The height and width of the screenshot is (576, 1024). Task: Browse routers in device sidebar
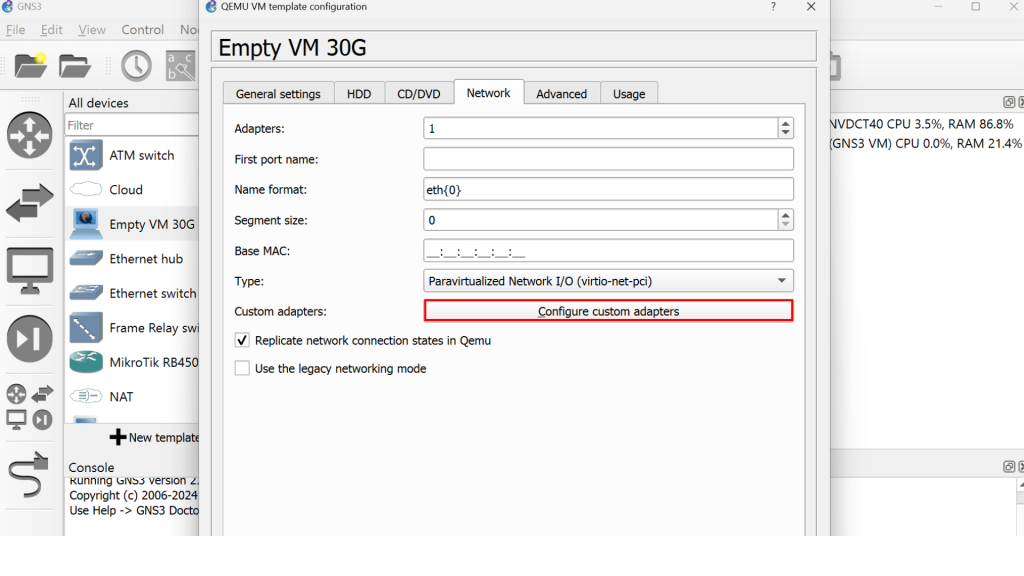(30, 135)
